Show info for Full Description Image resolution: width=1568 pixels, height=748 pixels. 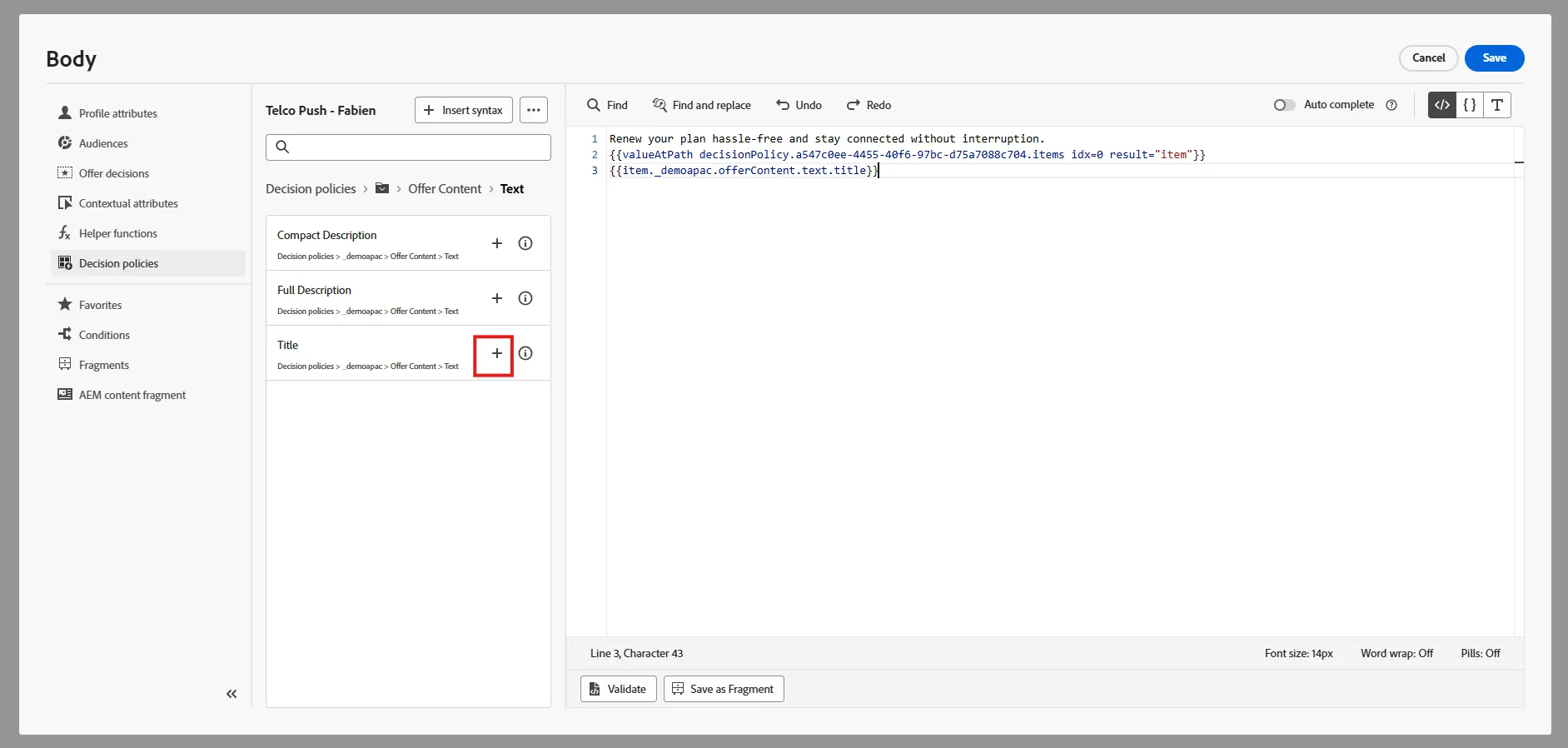coord(525,298)
